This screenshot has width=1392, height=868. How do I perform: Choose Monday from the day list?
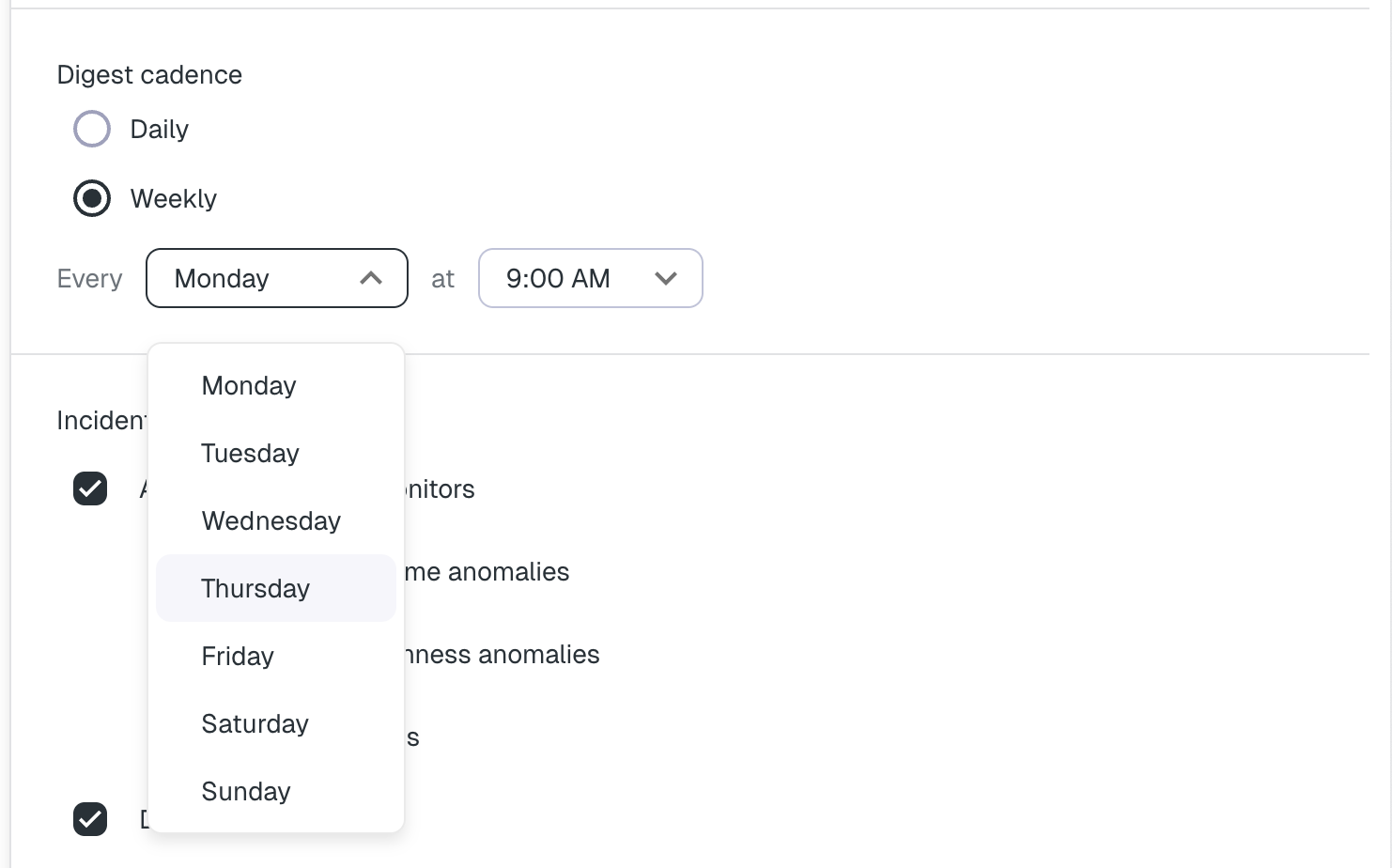(x=248, y=385)
